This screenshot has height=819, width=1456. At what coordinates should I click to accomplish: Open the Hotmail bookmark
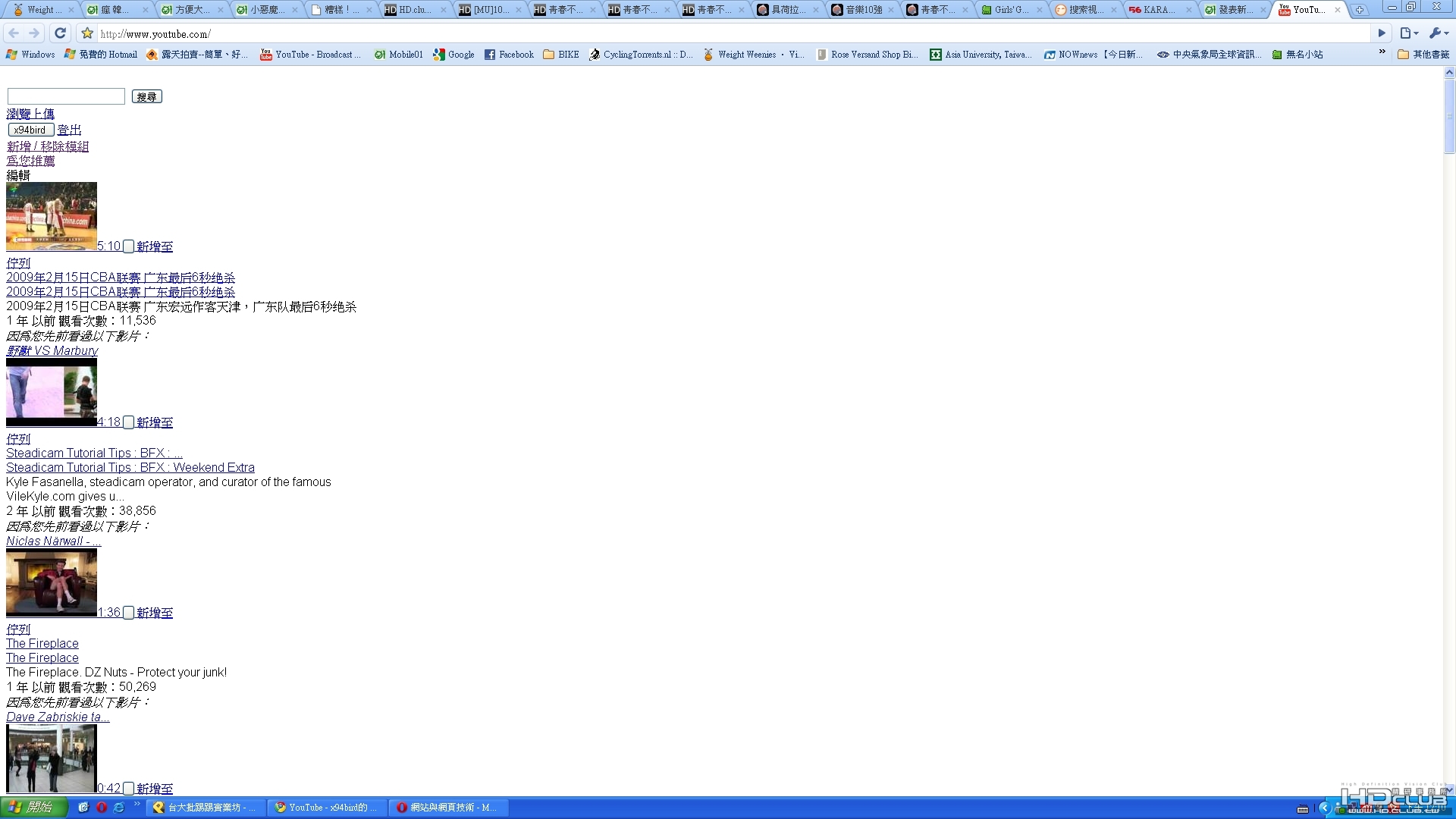[101, 55]
